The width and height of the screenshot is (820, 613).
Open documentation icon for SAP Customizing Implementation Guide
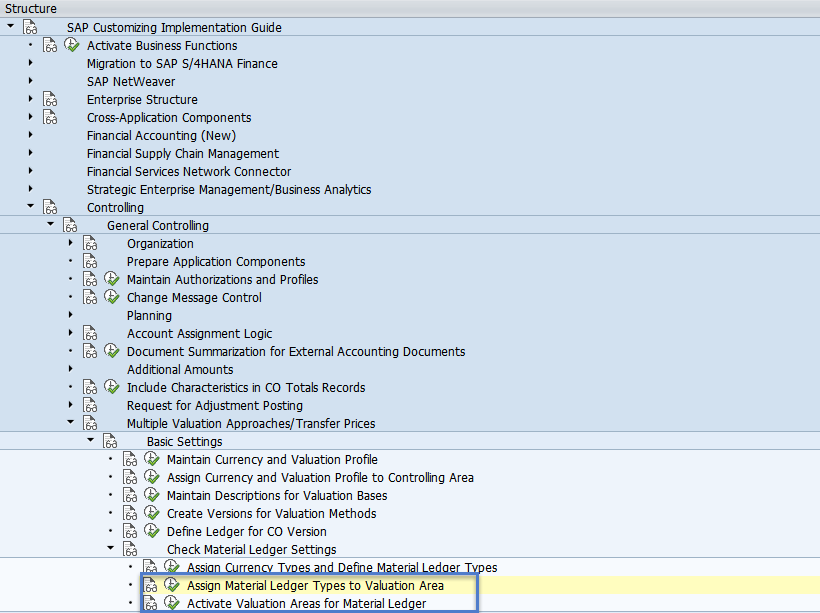pyautogui.click(x=30, y=27)
